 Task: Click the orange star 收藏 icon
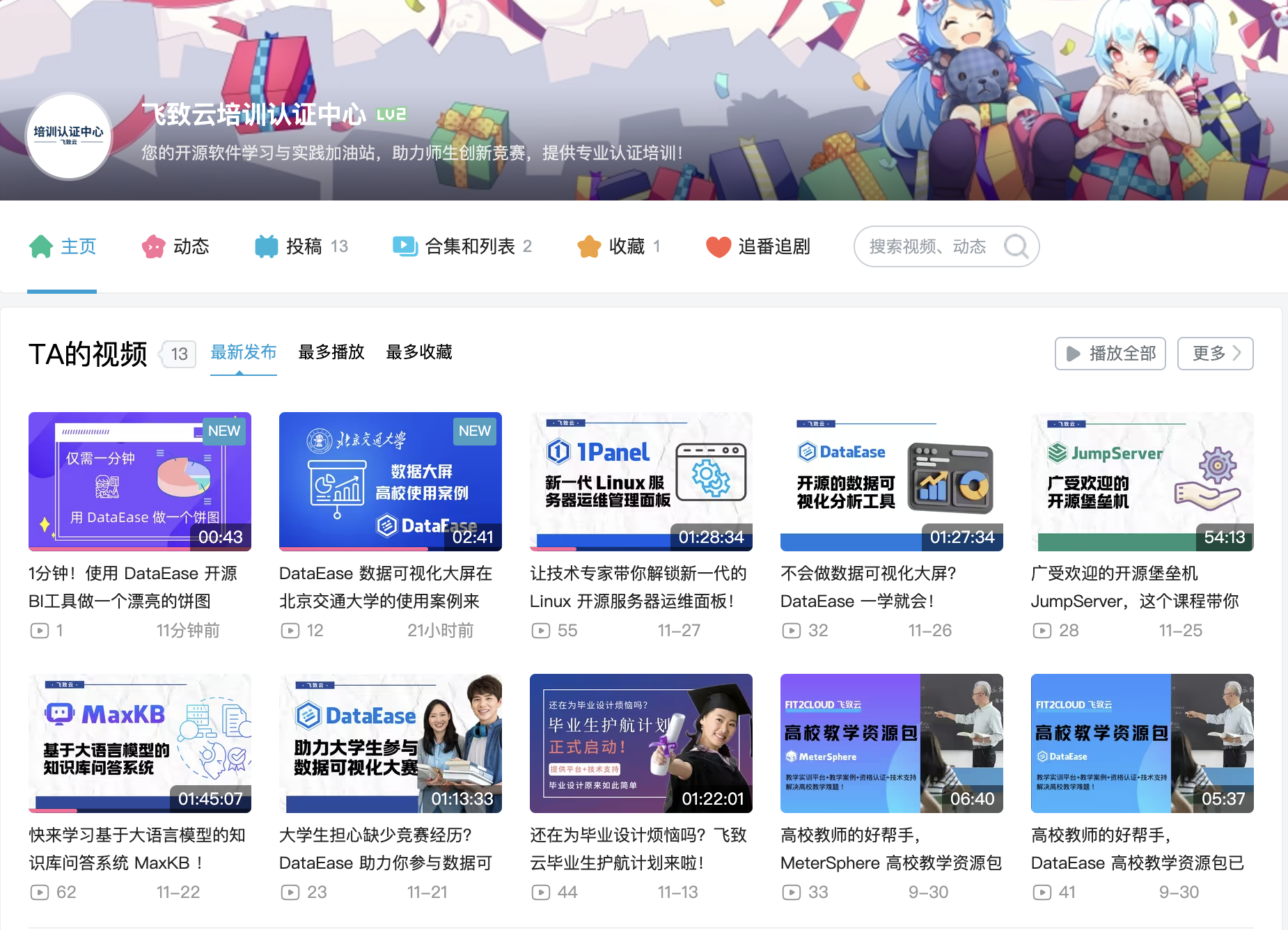(589, 246)
